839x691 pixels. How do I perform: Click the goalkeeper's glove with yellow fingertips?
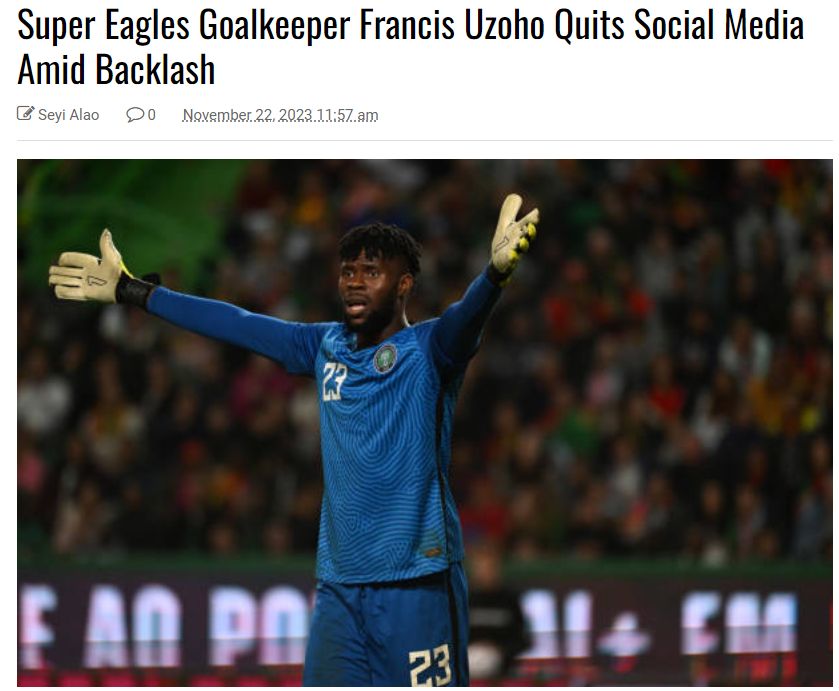(x=514, y=234)
